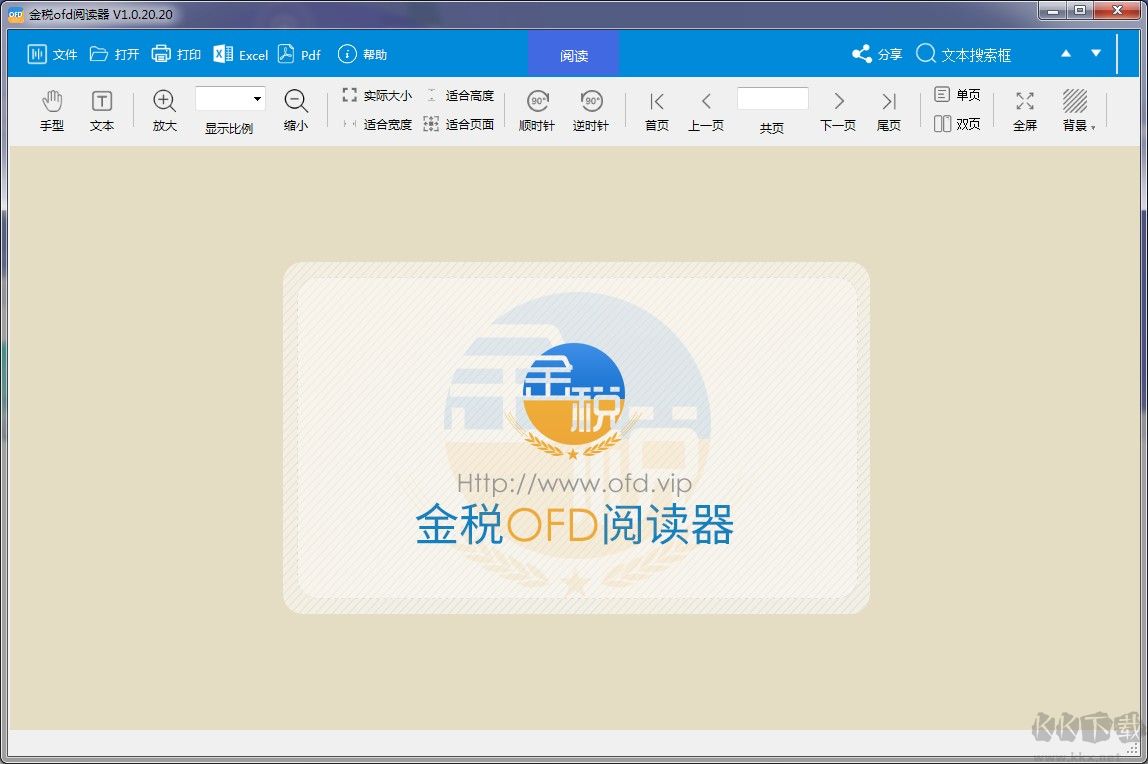The image size is (1148, 764).
Task: Expand the search options down arrow
Action: click(x=1095, y=54)
